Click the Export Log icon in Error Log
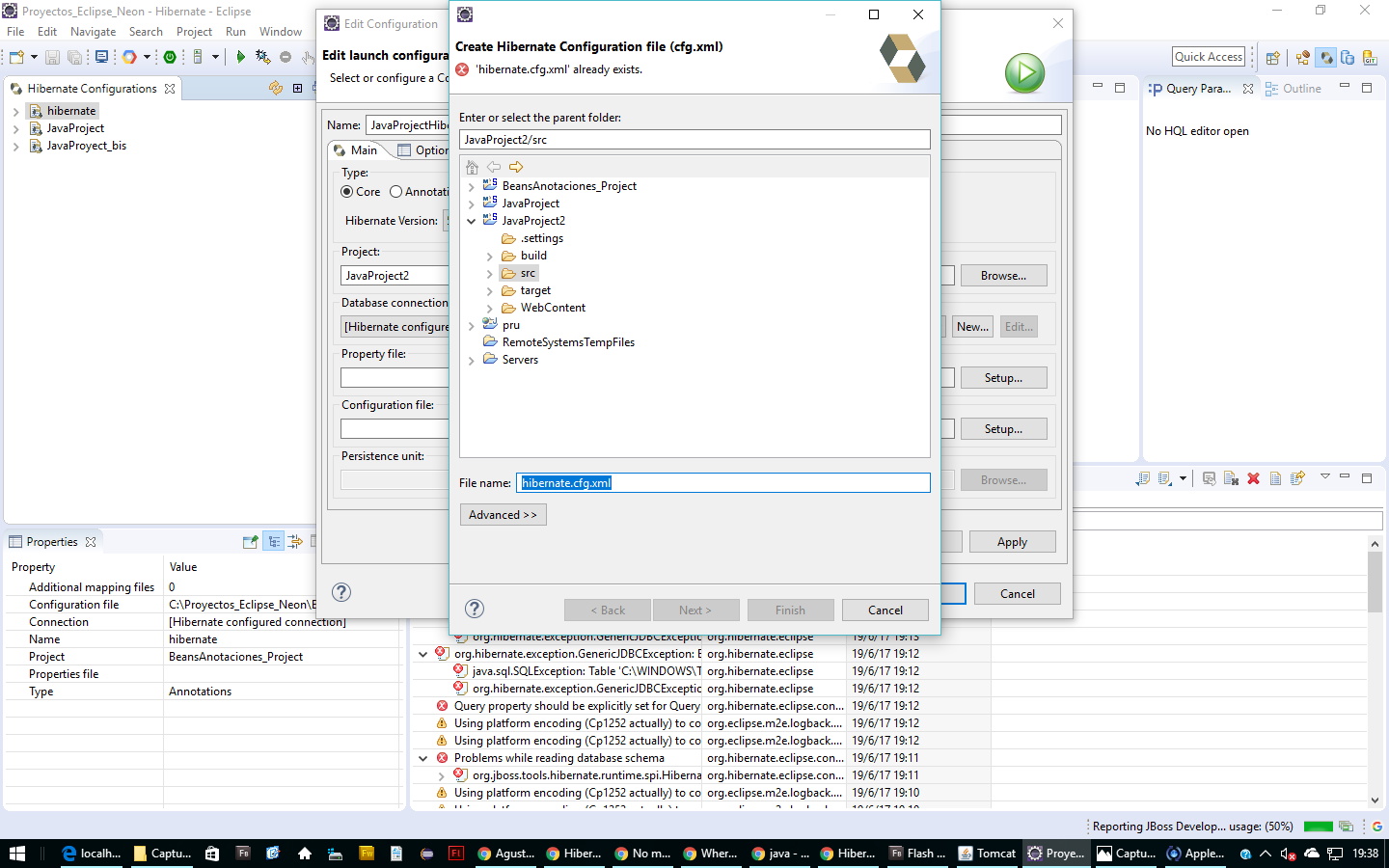The width and height of the screenshot is (1389, 868). (x=1143, y=478)
